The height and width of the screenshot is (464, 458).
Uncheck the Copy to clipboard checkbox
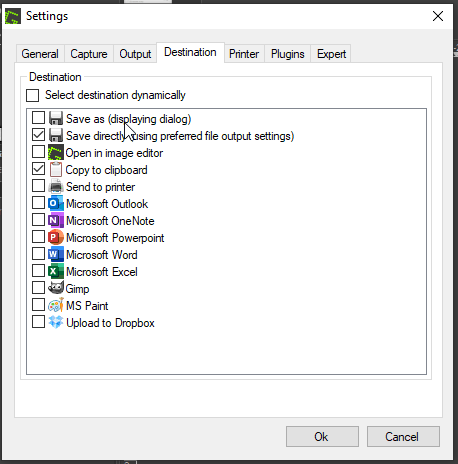38,169
